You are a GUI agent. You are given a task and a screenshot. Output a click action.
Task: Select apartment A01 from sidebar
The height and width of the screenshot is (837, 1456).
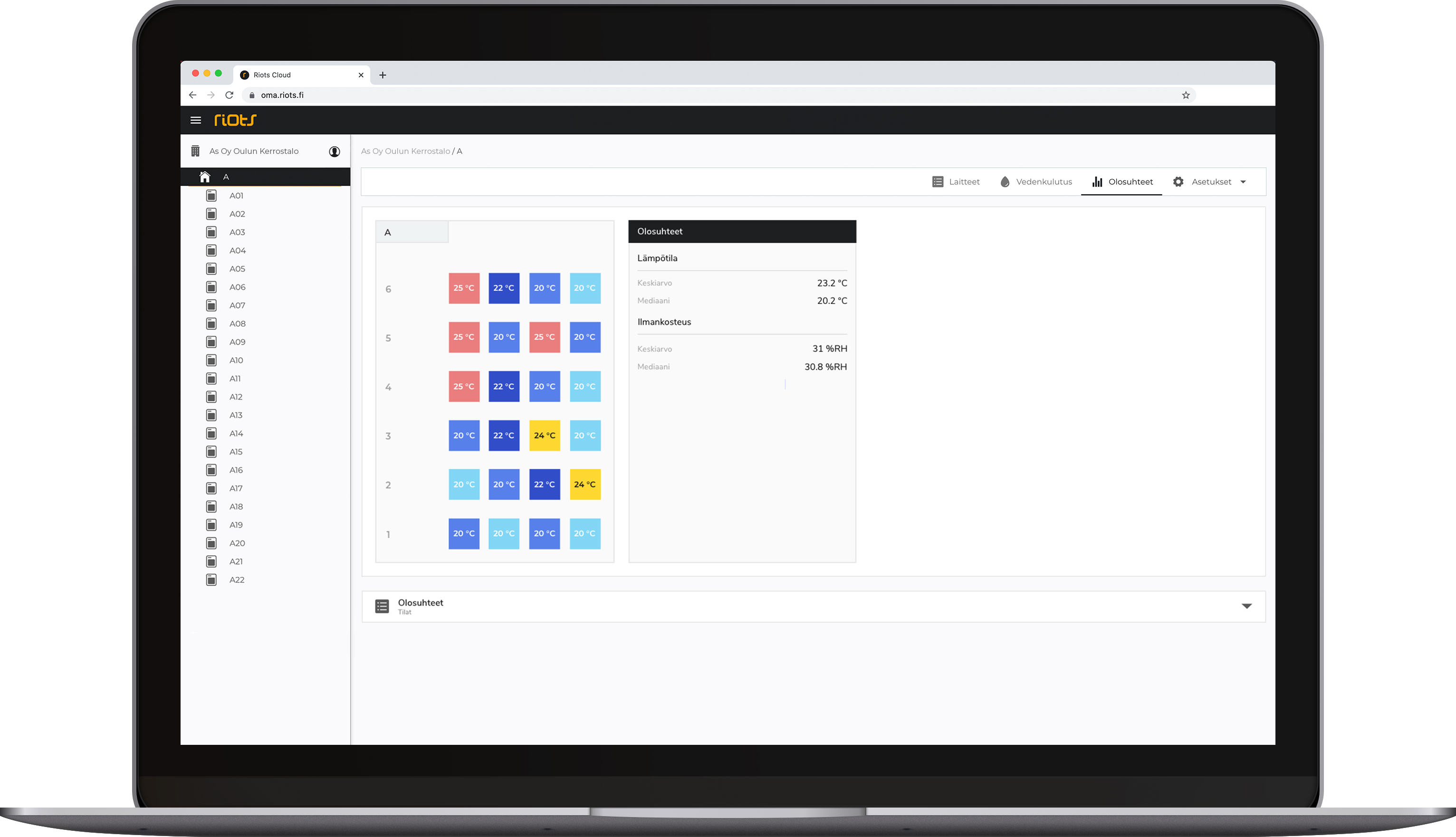click(x=237, y=195)
